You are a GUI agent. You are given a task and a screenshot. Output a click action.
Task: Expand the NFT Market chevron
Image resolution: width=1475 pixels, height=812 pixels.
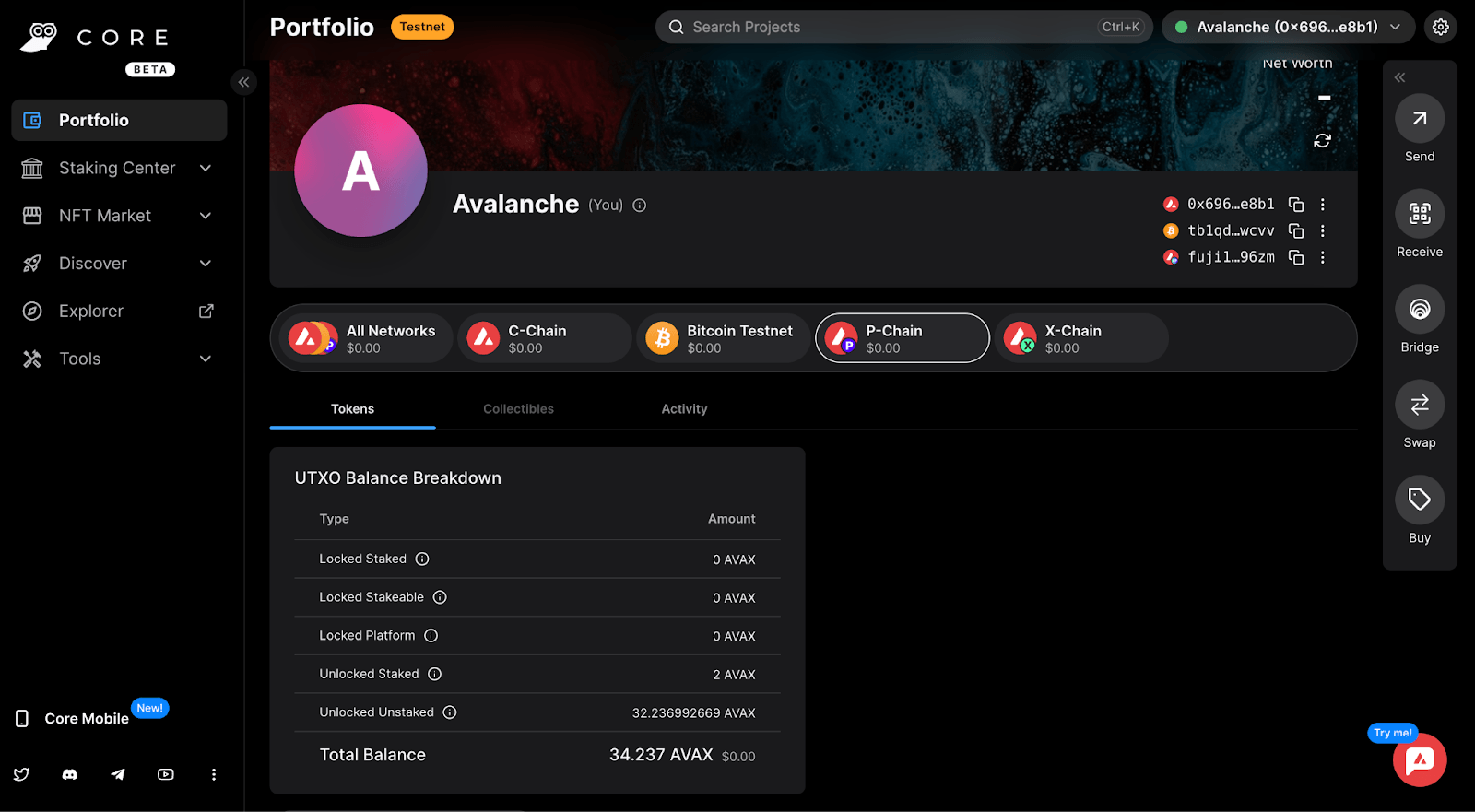click(206, 216)
